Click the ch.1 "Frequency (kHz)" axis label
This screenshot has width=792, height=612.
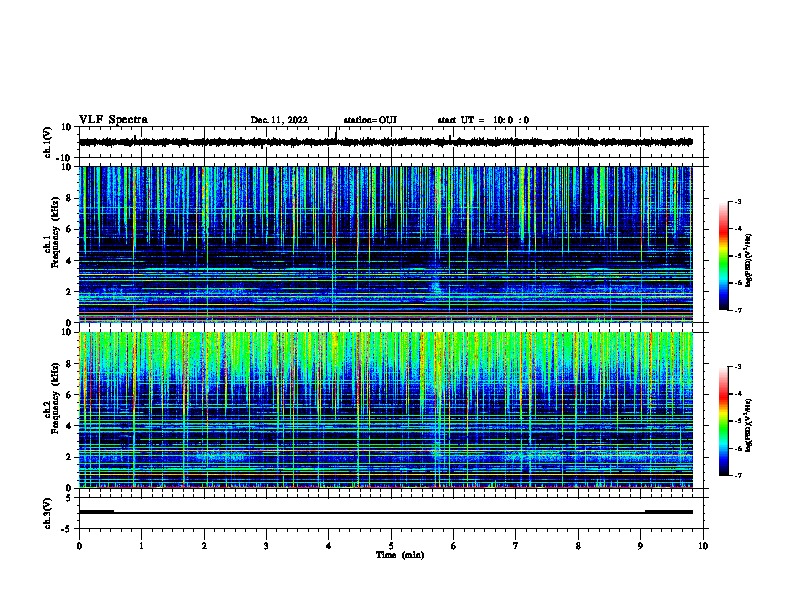click(x=55, y=232)
